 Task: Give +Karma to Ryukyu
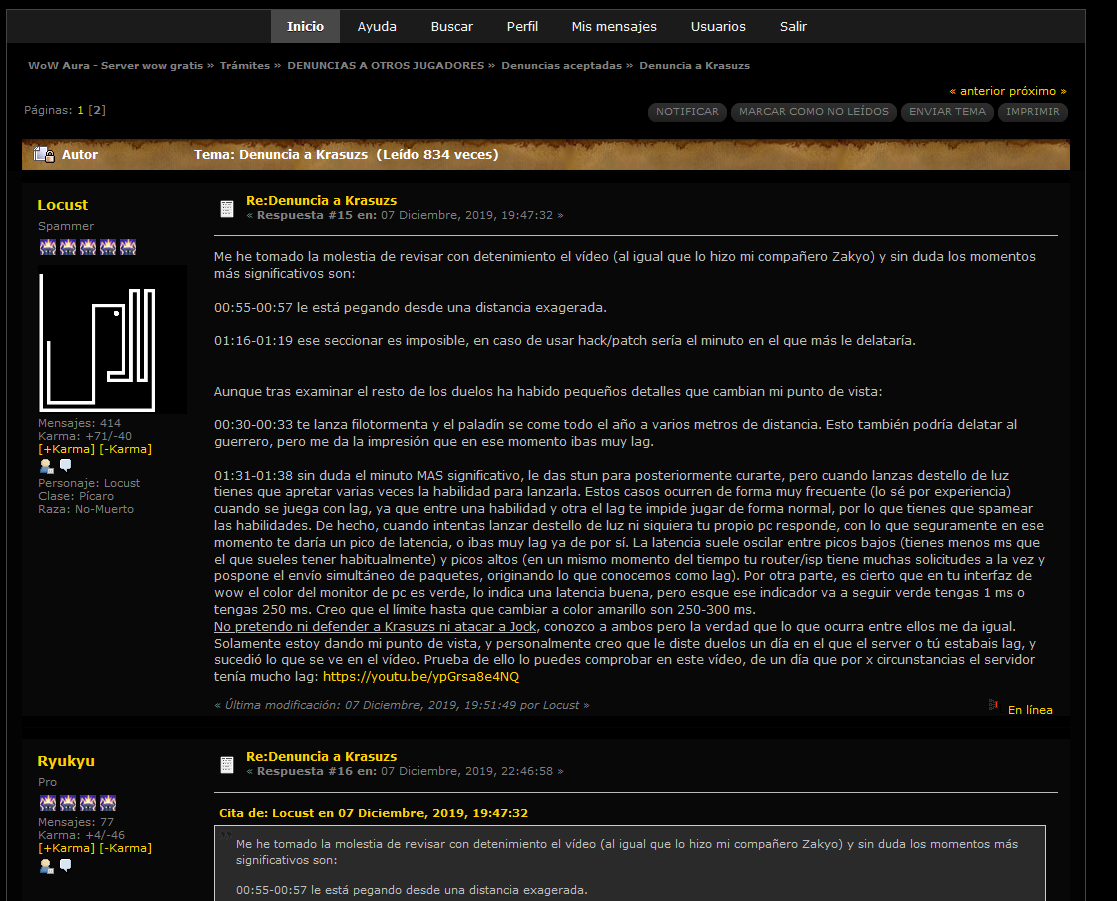point(66,848)
